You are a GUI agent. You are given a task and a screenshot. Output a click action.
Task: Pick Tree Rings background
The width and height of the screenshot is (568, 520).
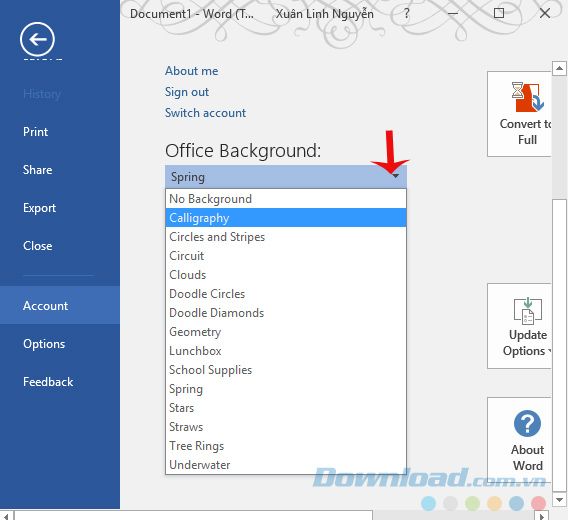click(x=286, y=446)
